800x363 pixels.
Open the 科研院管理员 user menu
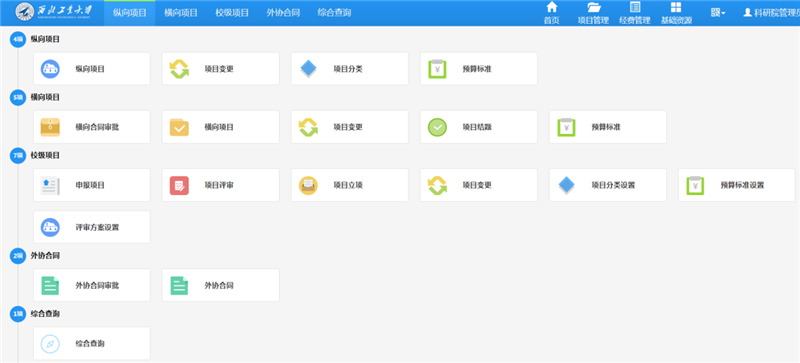pos(771,13)
